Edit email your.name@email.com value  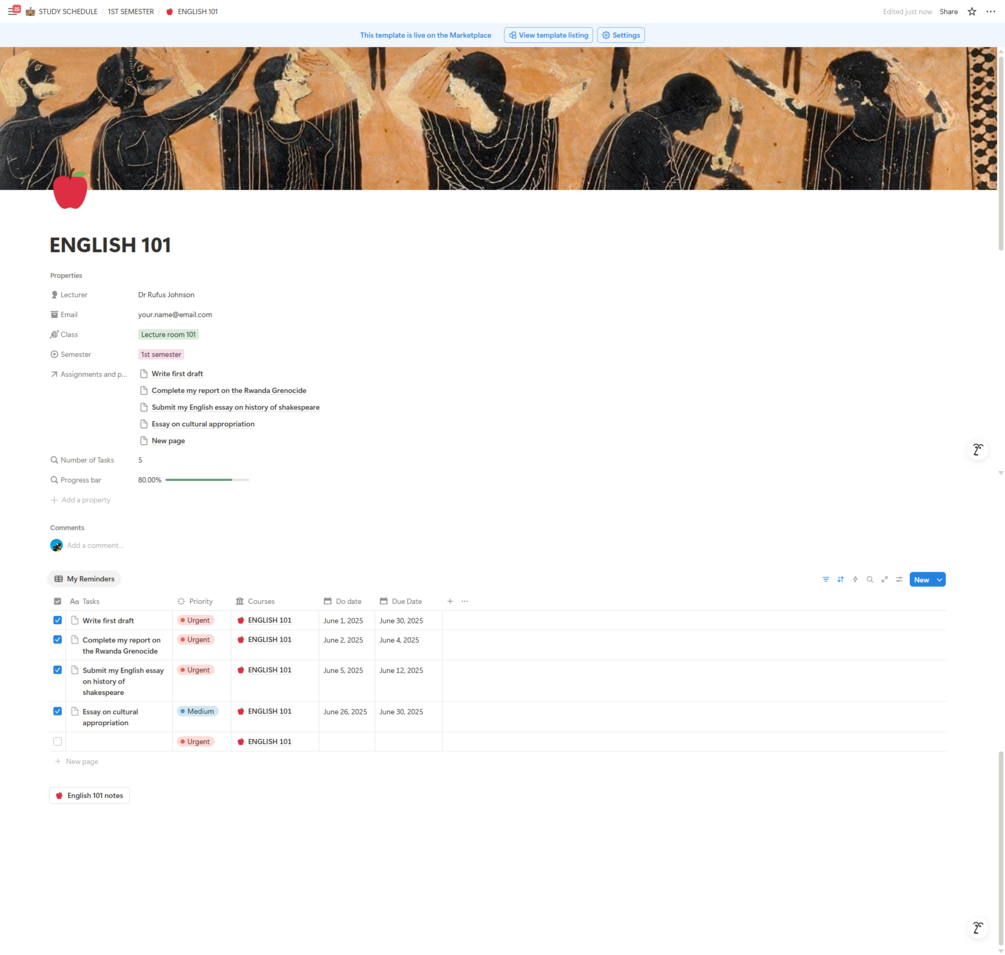175,315
